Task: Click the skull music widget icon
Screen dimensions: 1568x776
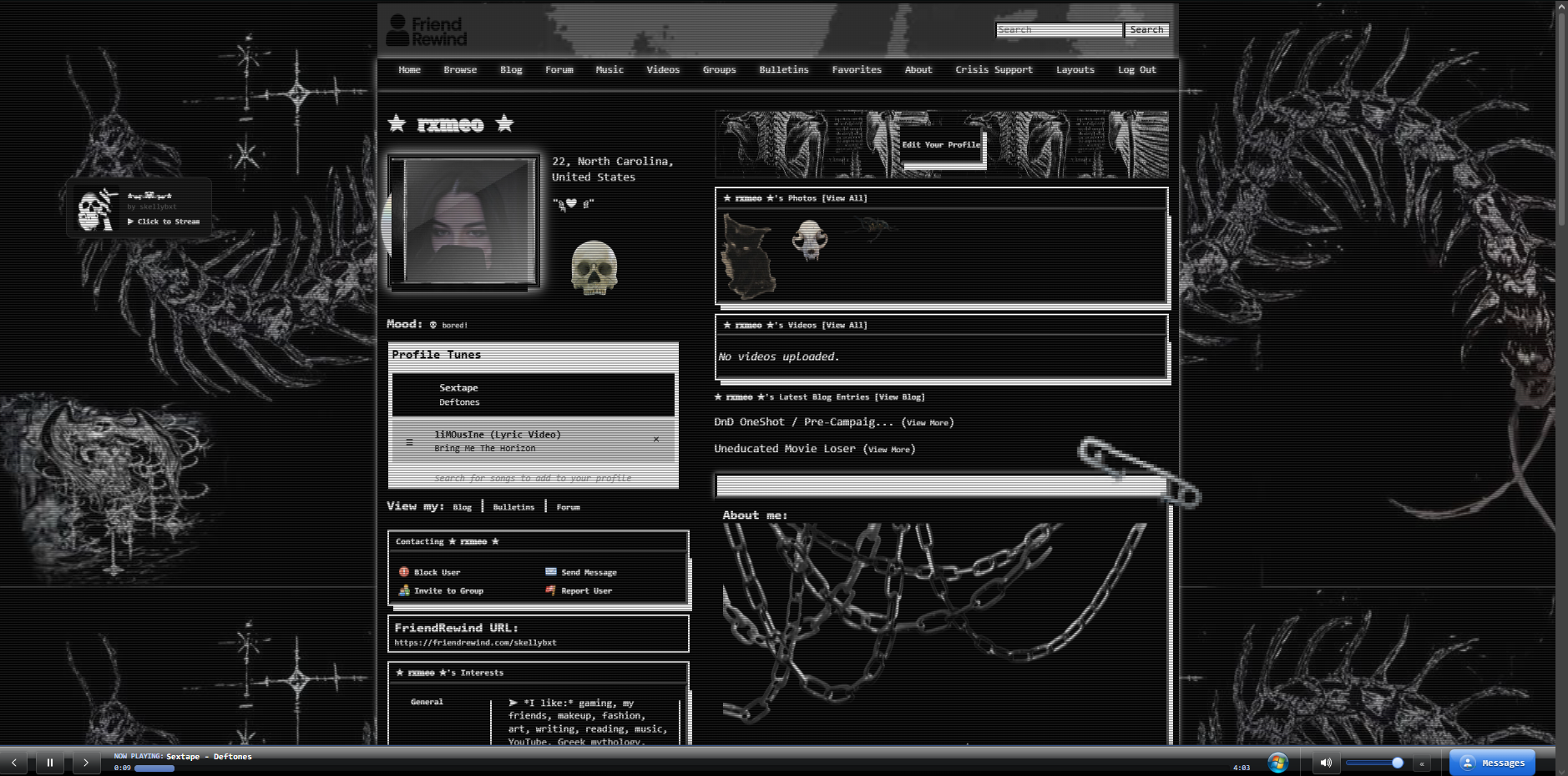Action: pos(96,210)
